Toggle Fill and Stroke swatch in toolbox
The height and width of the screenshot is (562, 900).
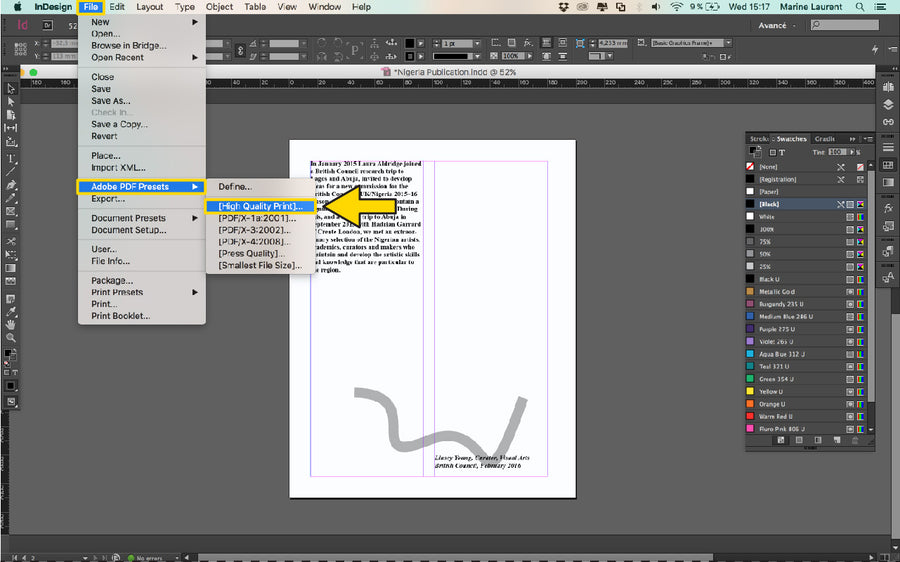[x=8, y=354]
